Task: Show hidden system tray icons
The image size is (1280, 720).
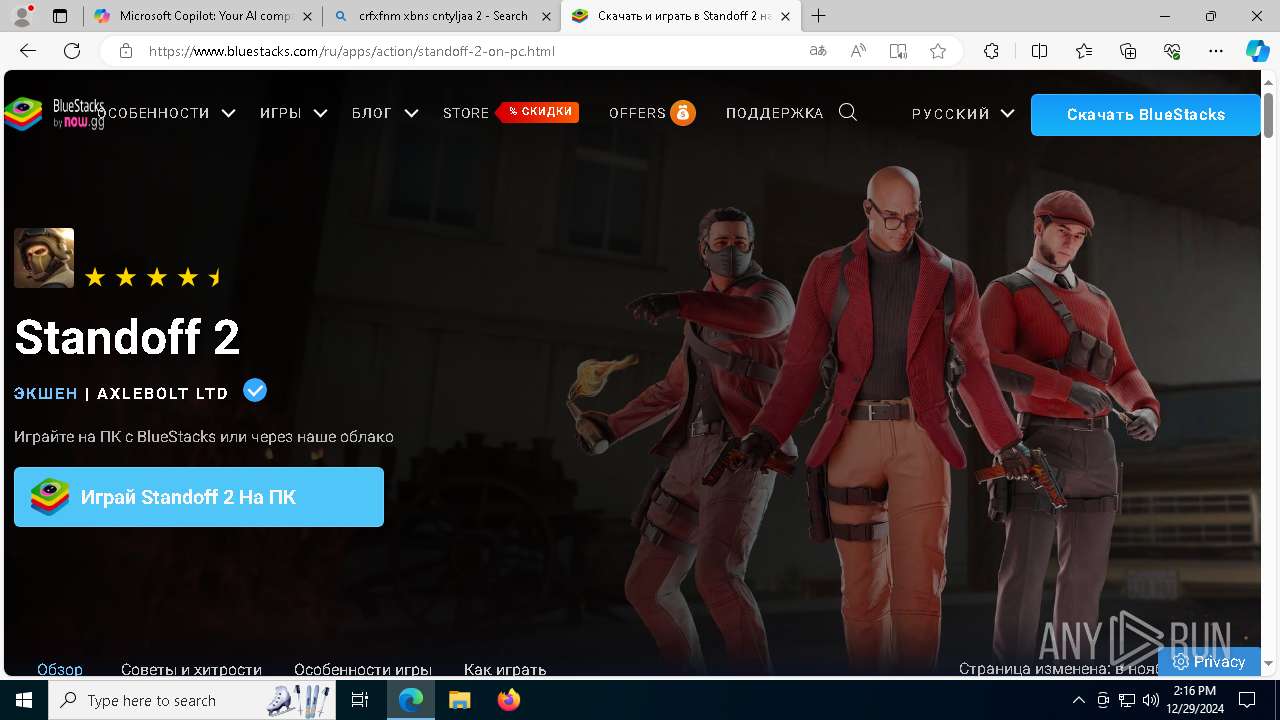Action: [x=1078, y=700]
